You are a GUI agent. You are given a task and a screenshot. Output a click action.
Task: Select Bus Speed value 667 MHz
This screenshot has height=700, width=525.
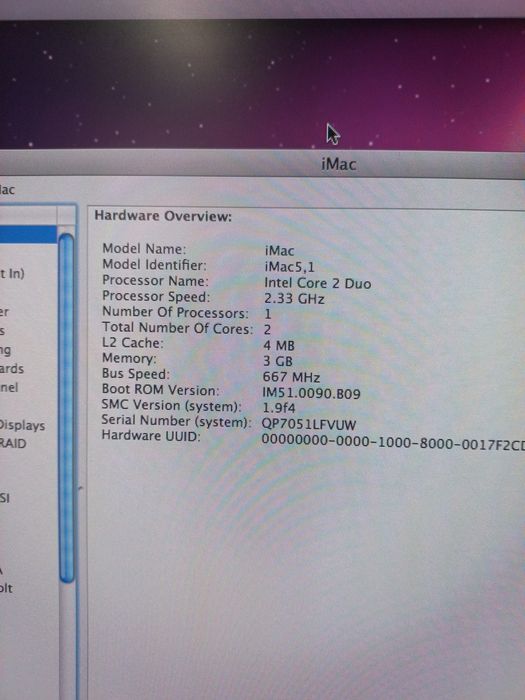coord(291,377)
